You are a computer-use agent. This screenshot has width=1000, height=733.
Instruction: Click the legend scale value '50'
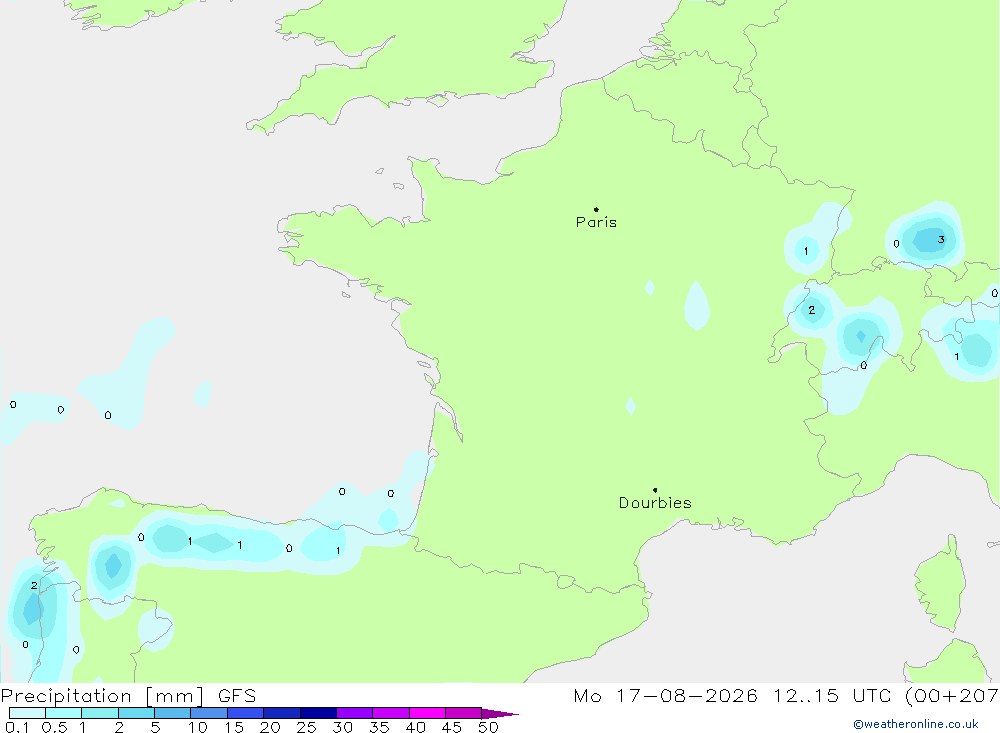click(488, 727)
